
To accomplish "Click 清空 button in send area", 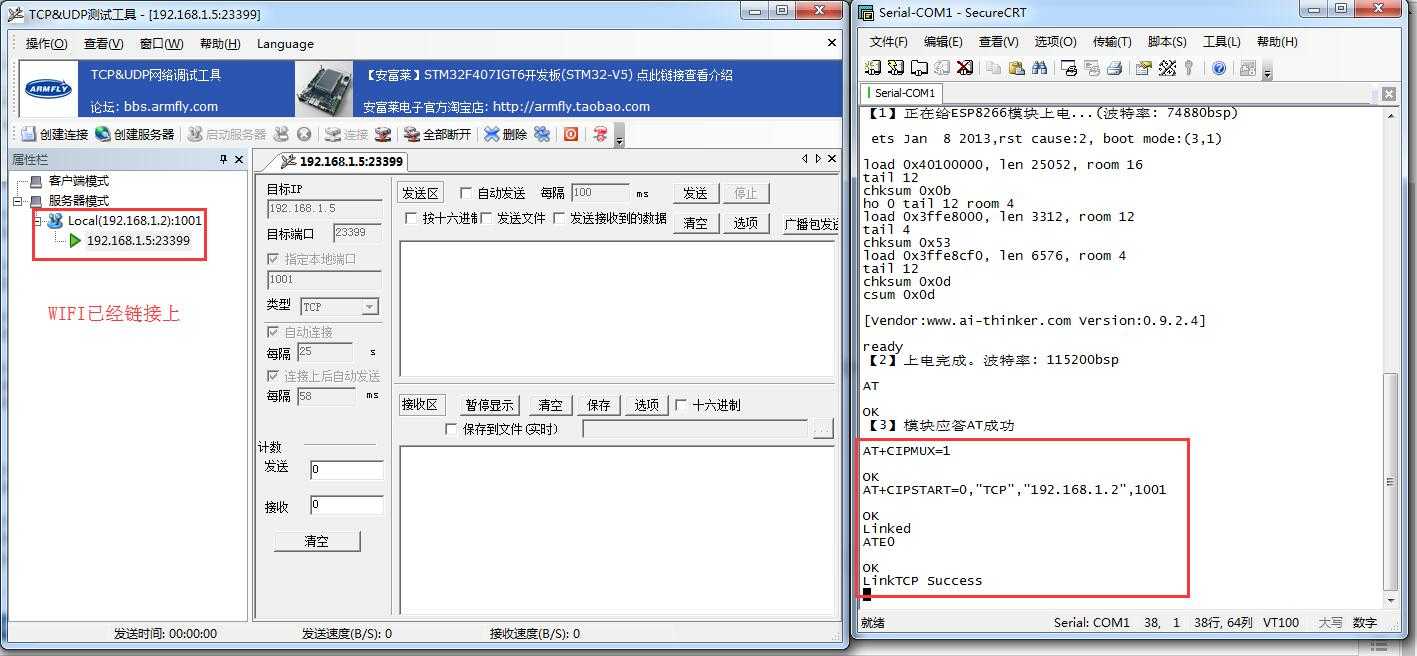I will [x=695, y=223].
